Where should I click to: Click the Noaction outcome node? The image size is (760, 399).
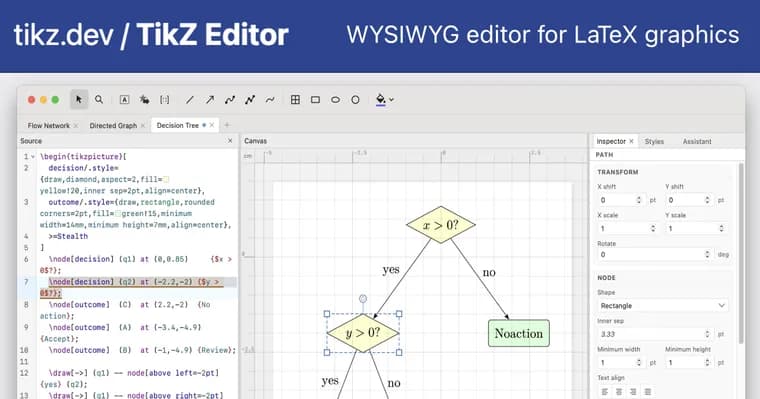coord(519,333)
